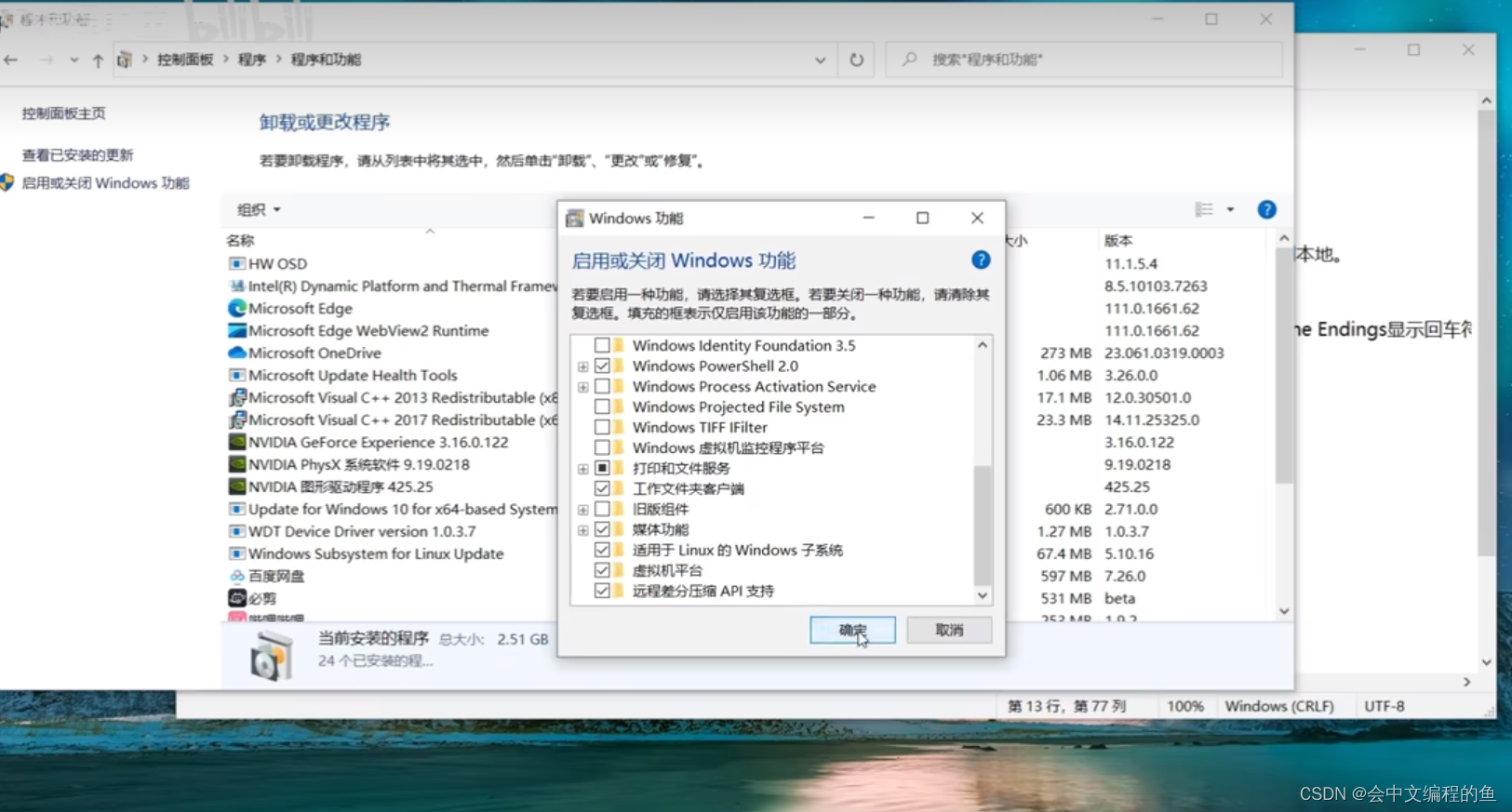Image resolution: width=1512 pixels, height=812 pixels.
Task: Click 控制面板 breadcrumb item
Action: pos(185,60)
